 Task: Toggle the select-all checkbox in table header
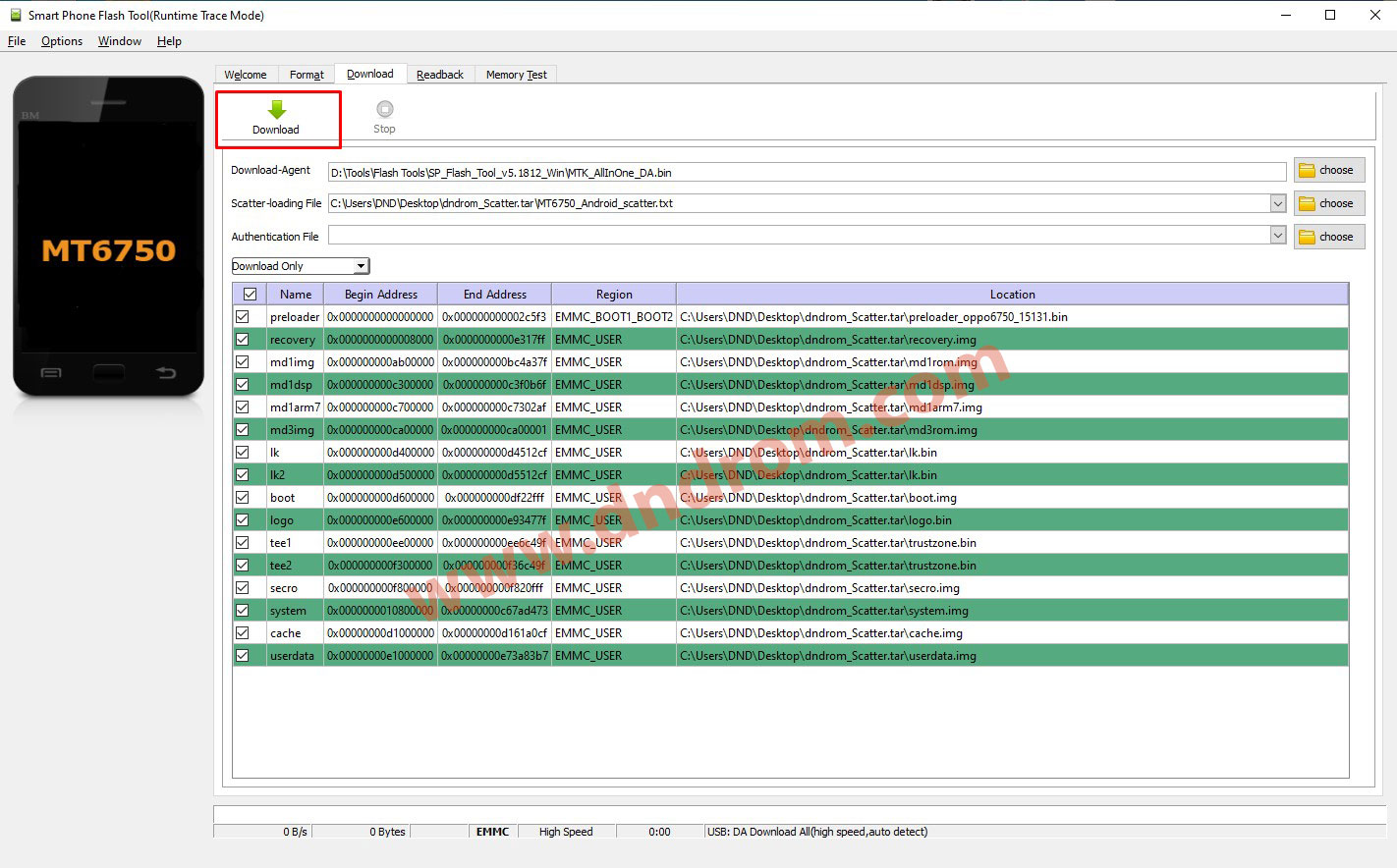click(x=249, y=293)
